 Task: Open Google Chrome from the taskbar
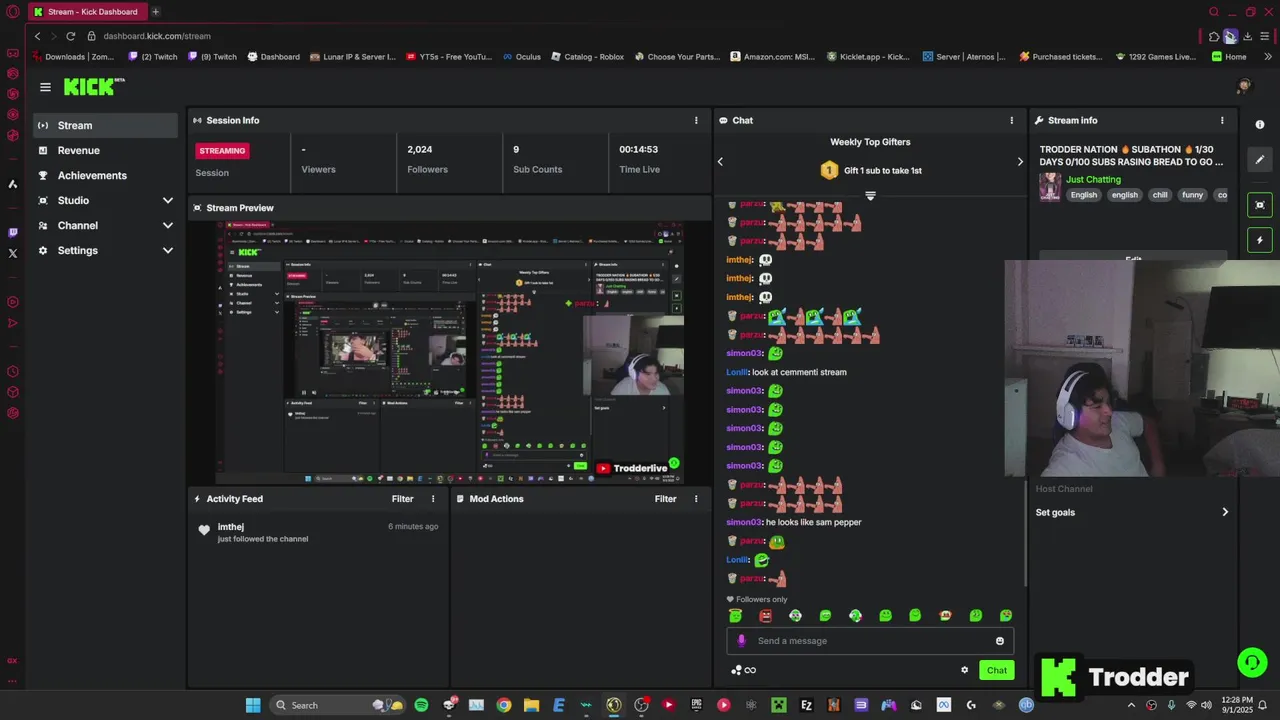pos(503,705)
